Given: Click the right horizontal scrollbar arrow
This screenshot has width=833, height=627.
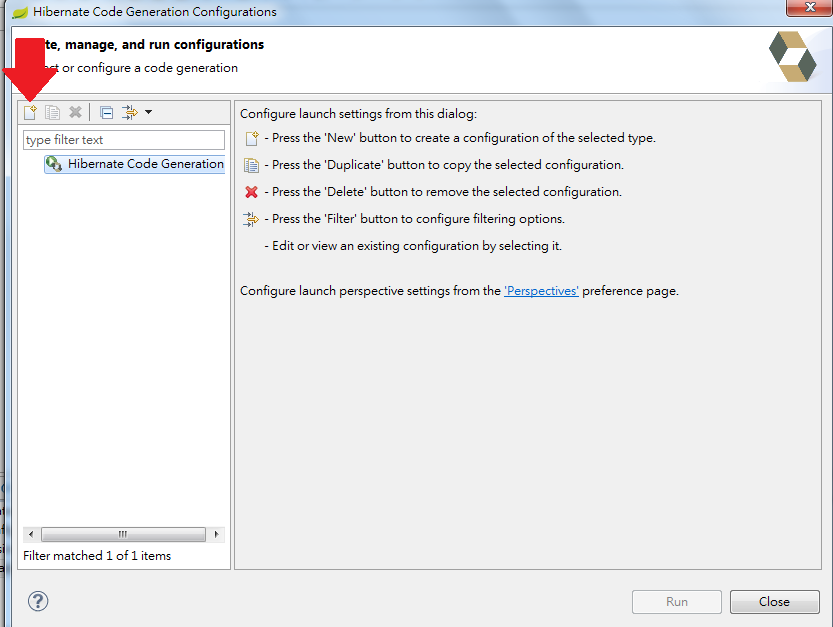Looking at the screenshot, I should [x=216, y=534].
